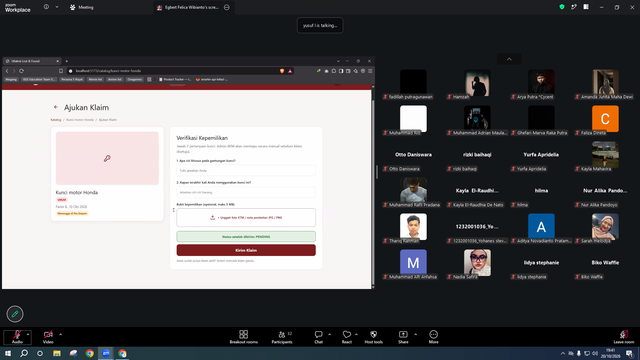Select Aditya Novadianto's blue A avatar

tap(541, 227)
